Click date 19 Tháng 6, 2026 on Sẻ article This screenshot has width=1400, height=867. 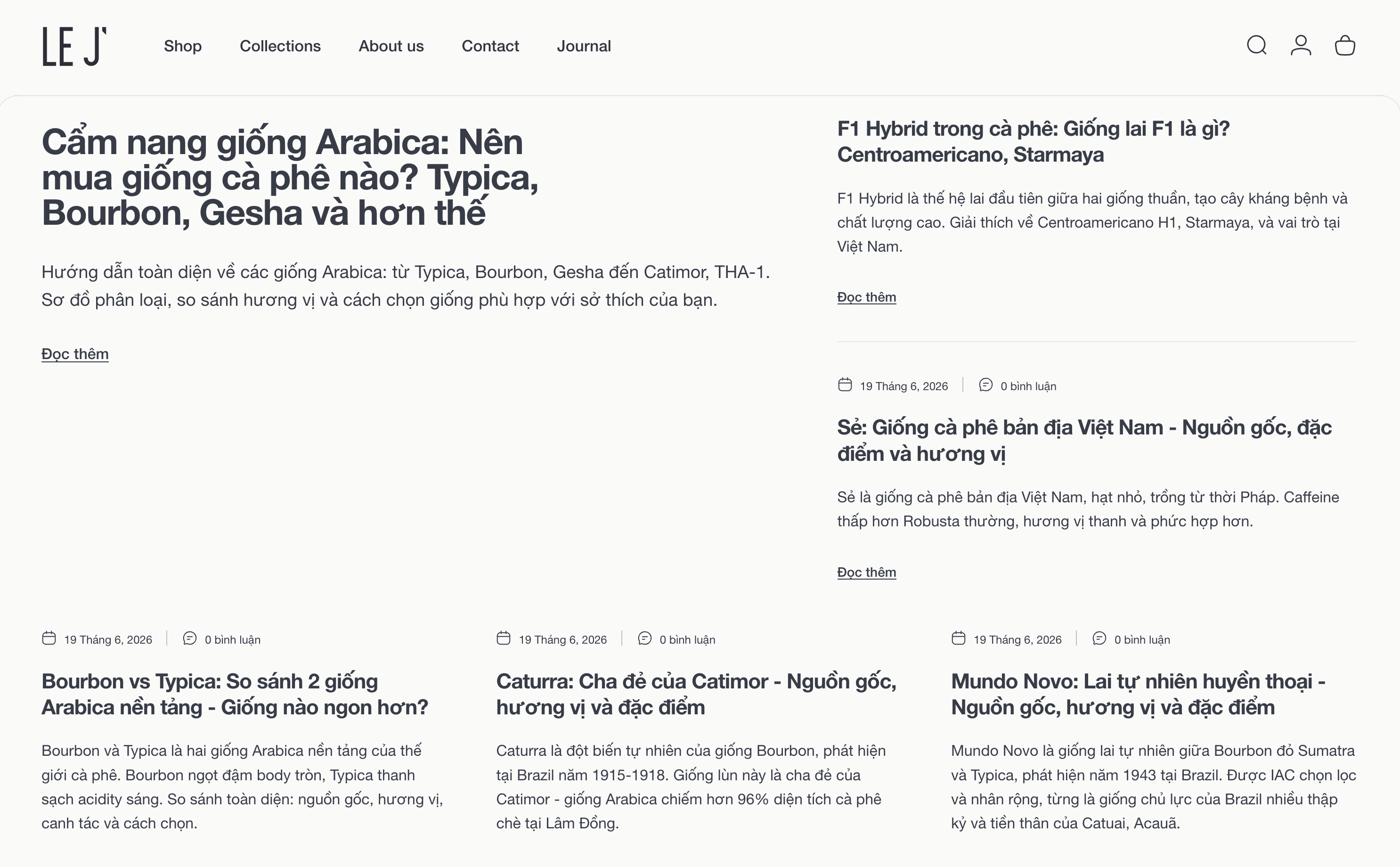[x=903, y=386]
